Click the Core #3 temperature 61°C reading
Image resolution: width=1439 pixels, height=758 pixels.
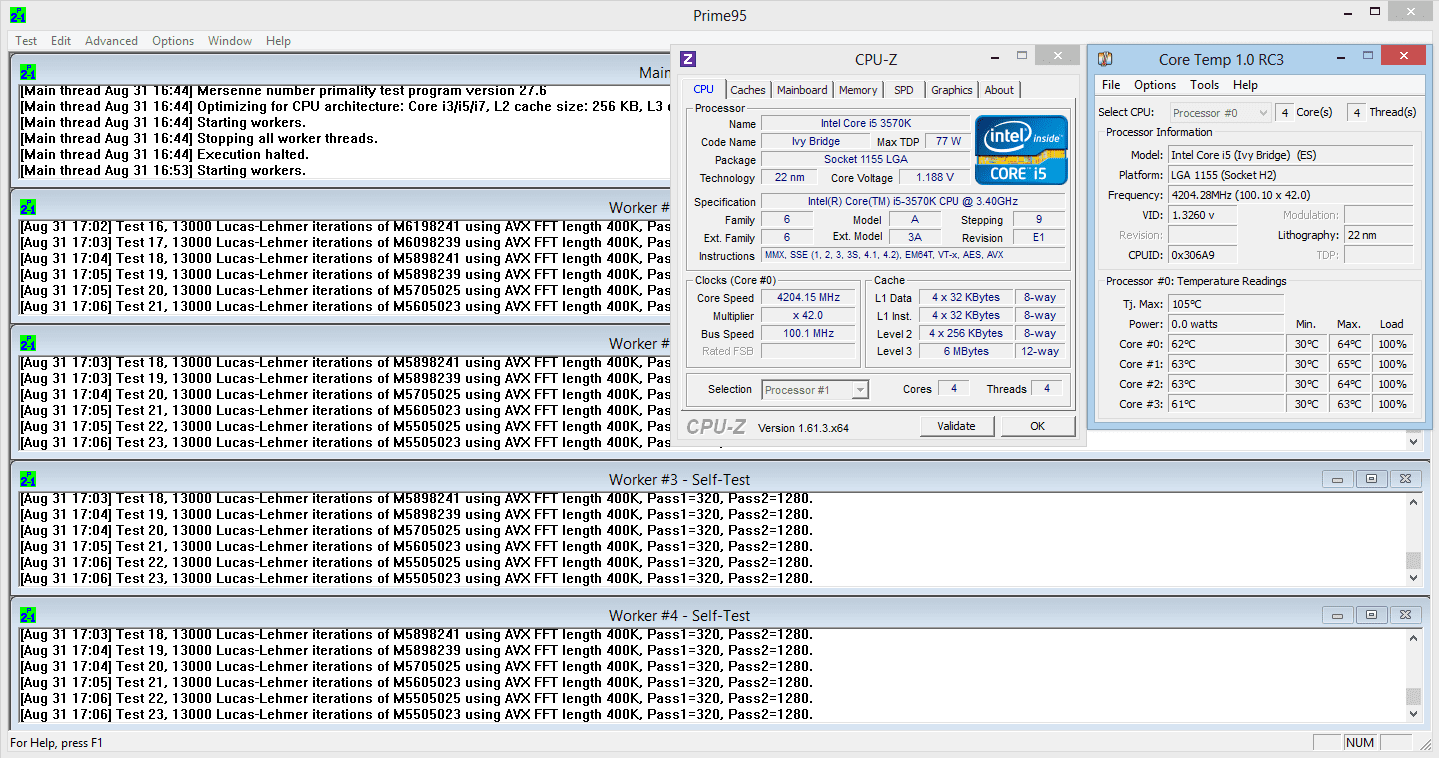point(1226,404)
